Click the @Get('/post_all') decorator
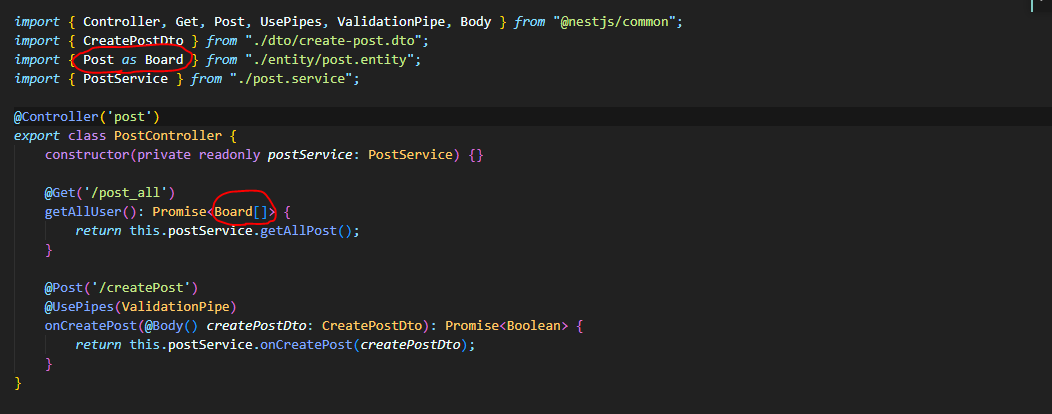This screenshot has width=1052, height=414. (x=110, y=193)
